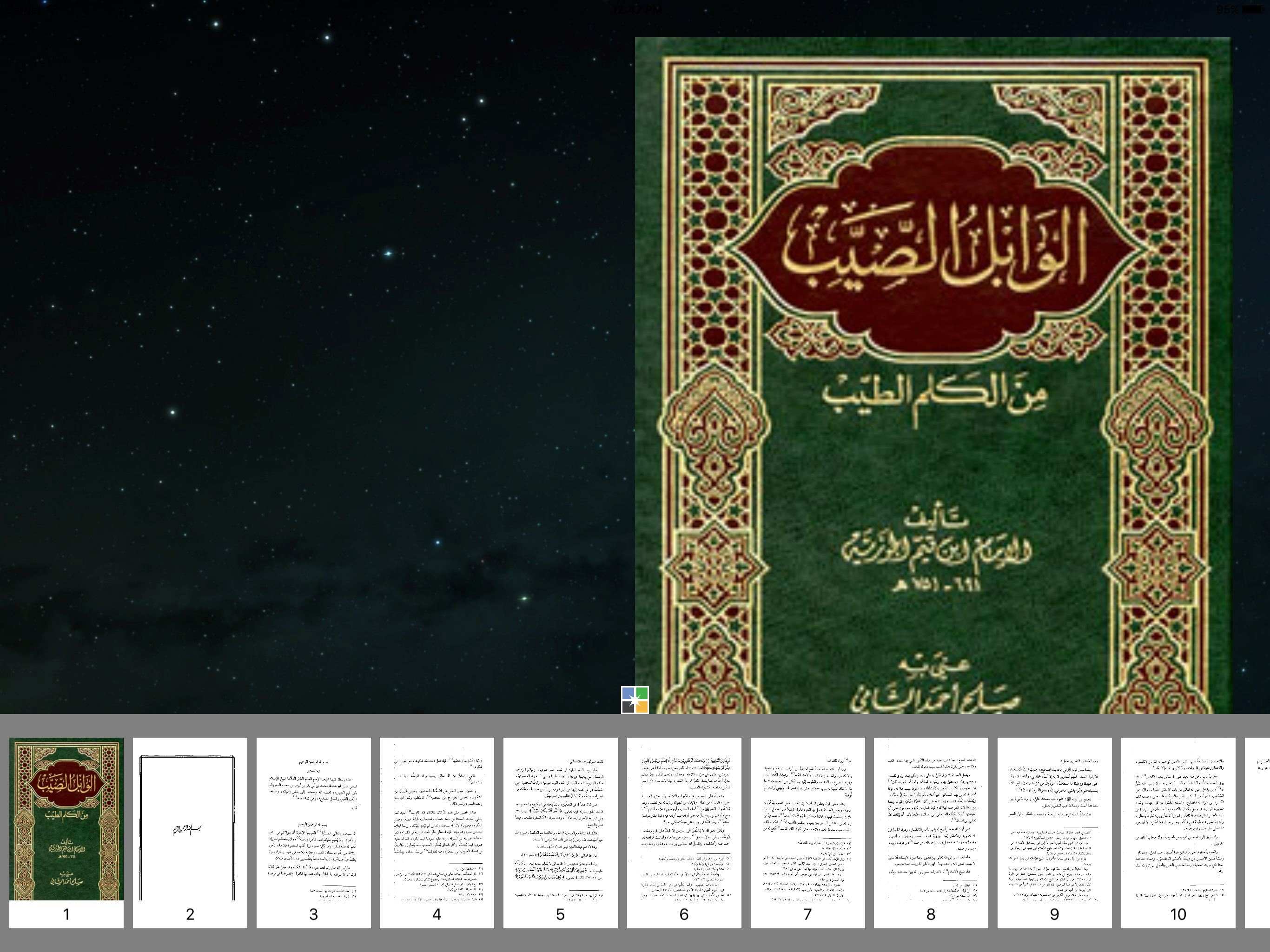Open page 2 thumbnail
The height and width of the screenshot is (952, 1270).
pos(190,833)
